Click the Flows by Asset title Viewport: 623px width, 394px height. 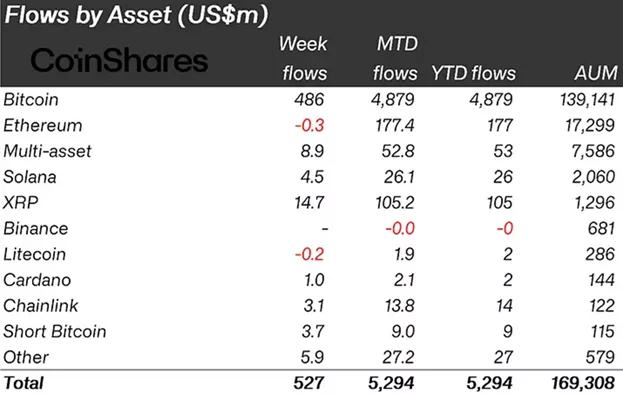(x=136, y=15)
